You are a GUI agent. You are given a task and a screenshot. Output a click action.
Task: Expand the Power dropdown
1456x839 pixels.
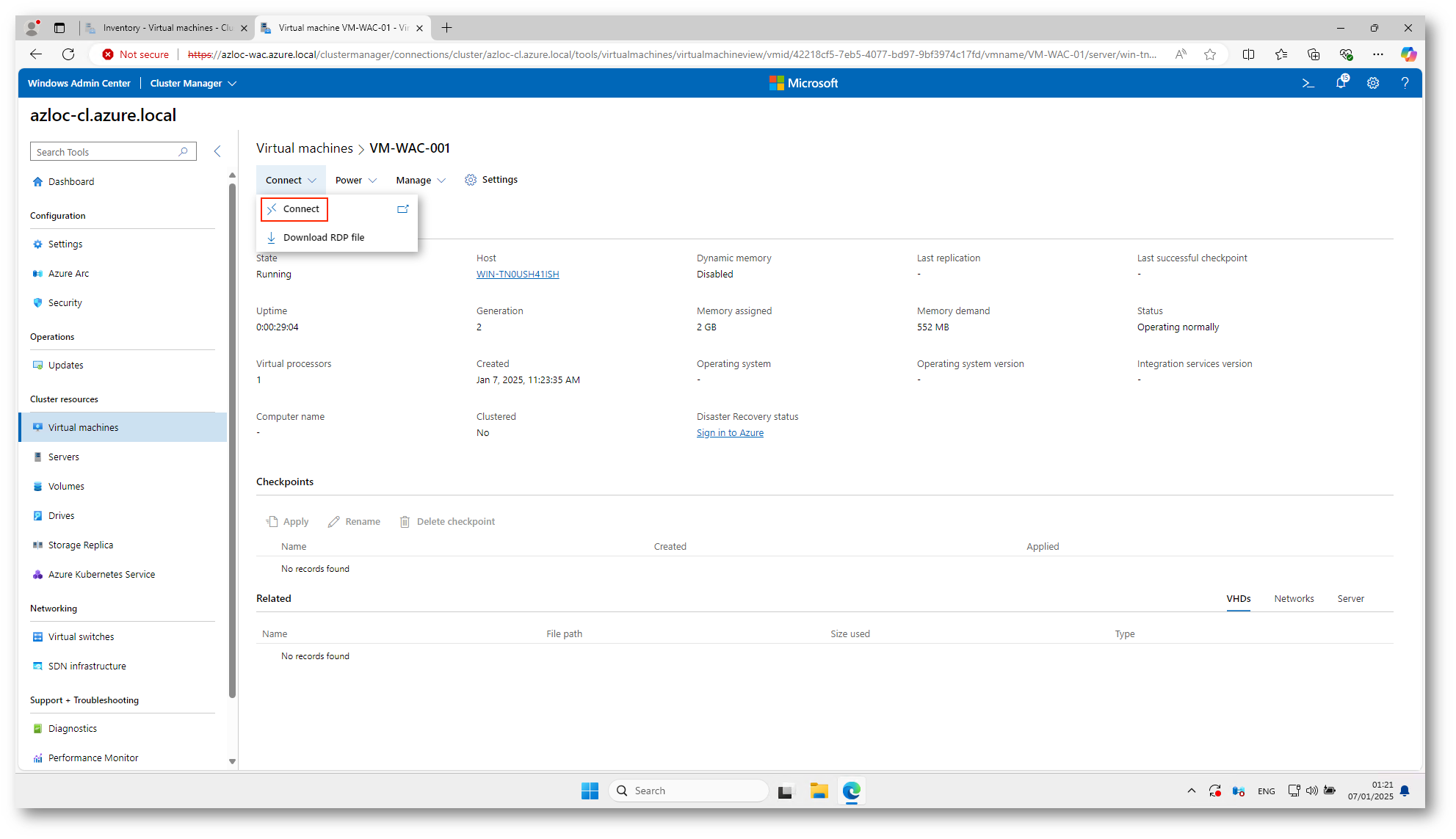(x=356, y=181)
